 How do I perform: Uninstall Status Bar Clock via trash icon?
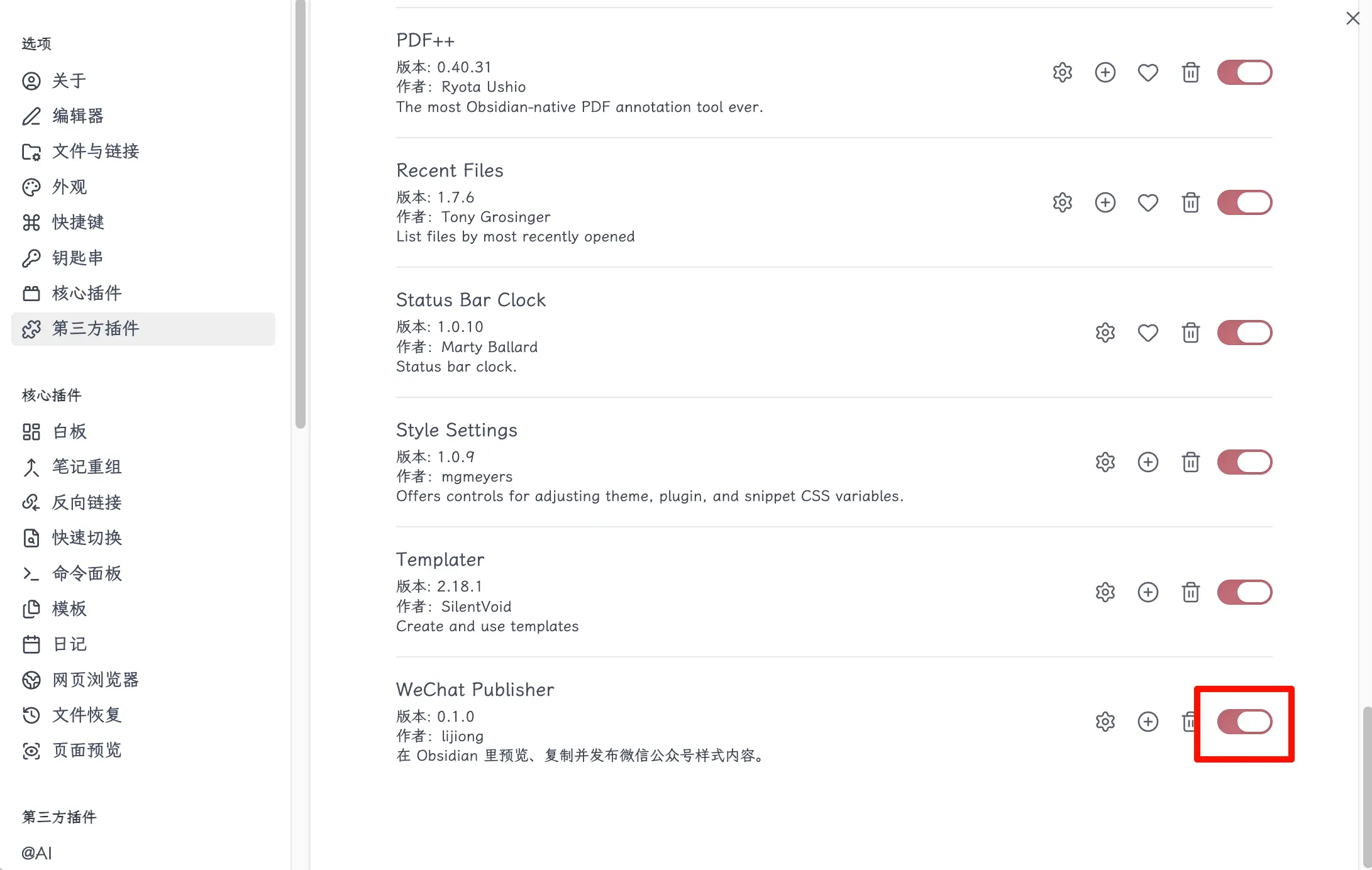[1190, 333]
